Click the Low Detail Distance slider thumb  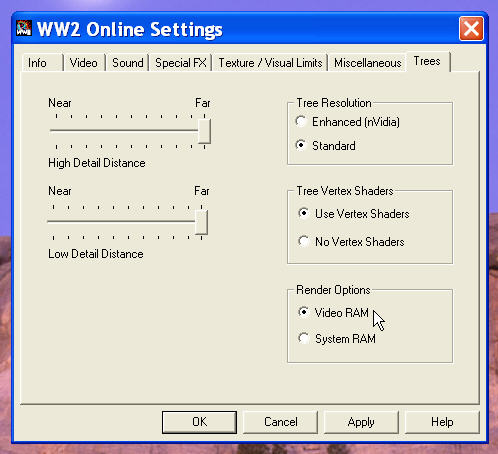click(x=201, y=222)
